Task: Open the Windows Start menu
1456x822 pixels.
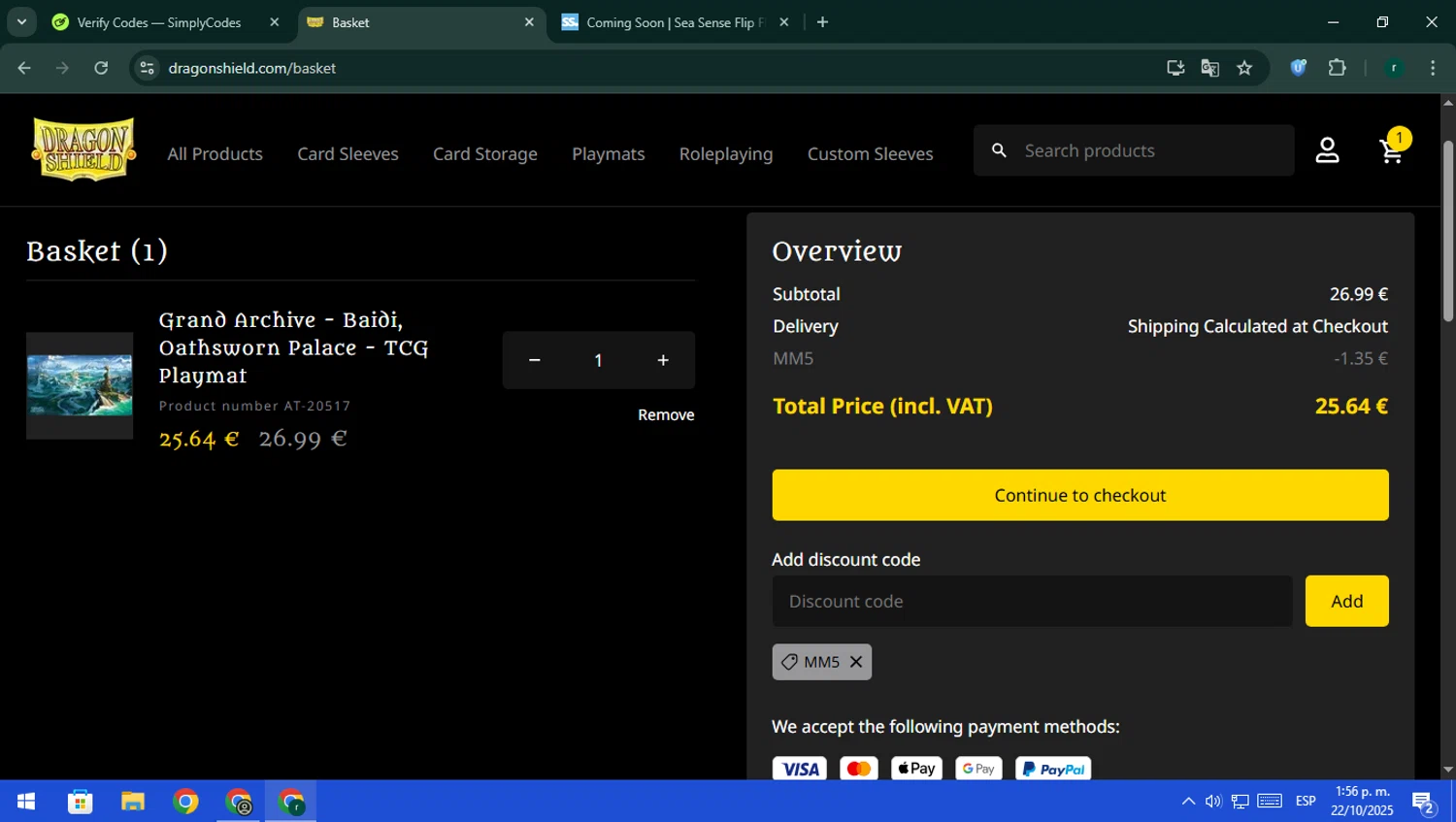Action: click(26, 802)
